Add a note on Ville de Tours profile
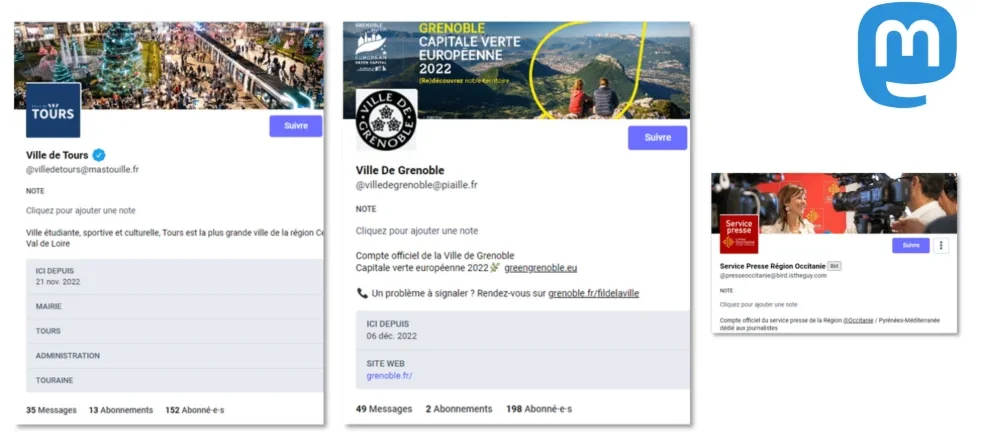The width and height of the screenshot is (985, 438). click(x=80, y=211)
